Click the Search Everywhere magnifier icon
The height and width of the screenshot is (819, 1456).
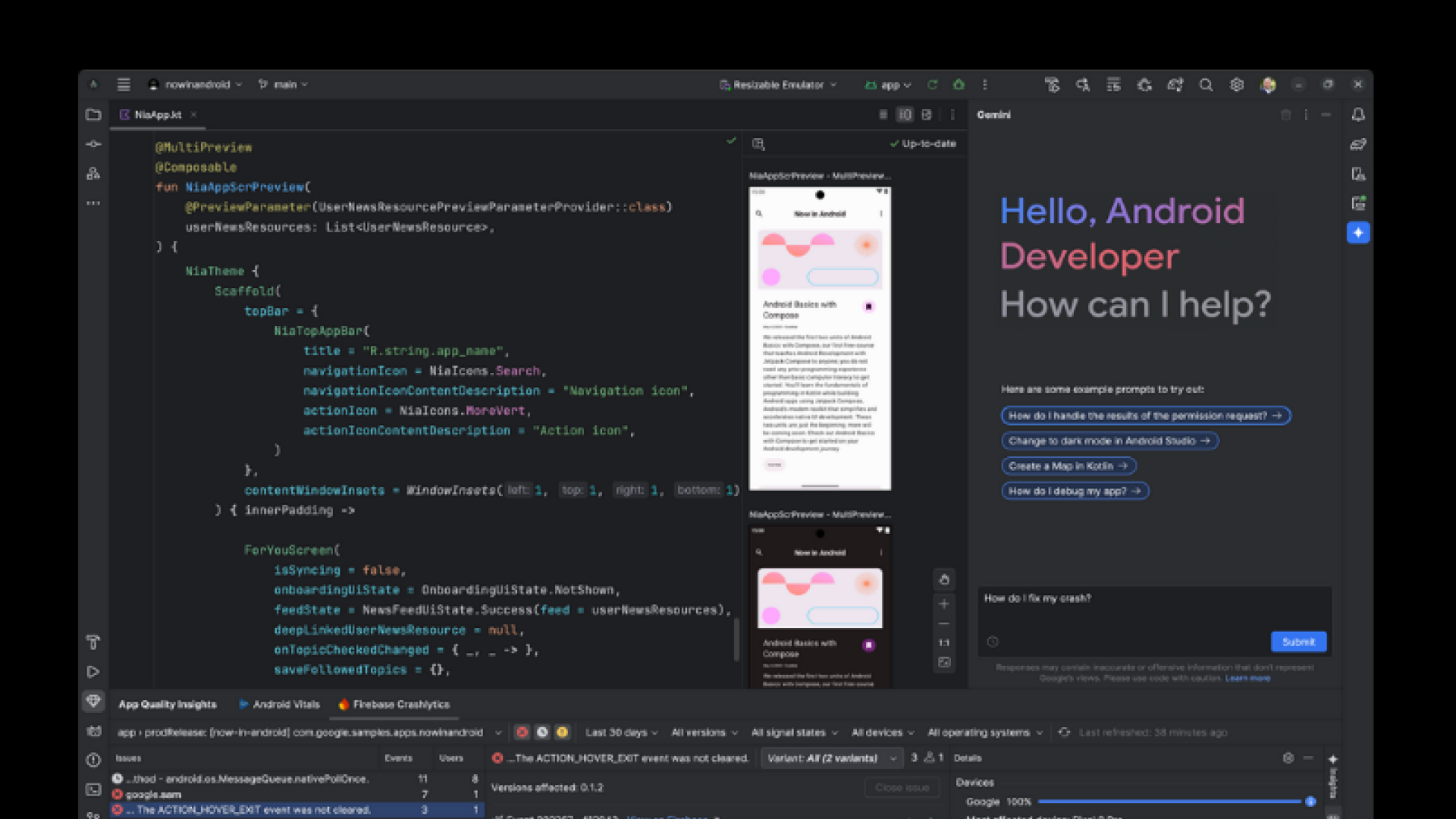(x=1205, y=85)
